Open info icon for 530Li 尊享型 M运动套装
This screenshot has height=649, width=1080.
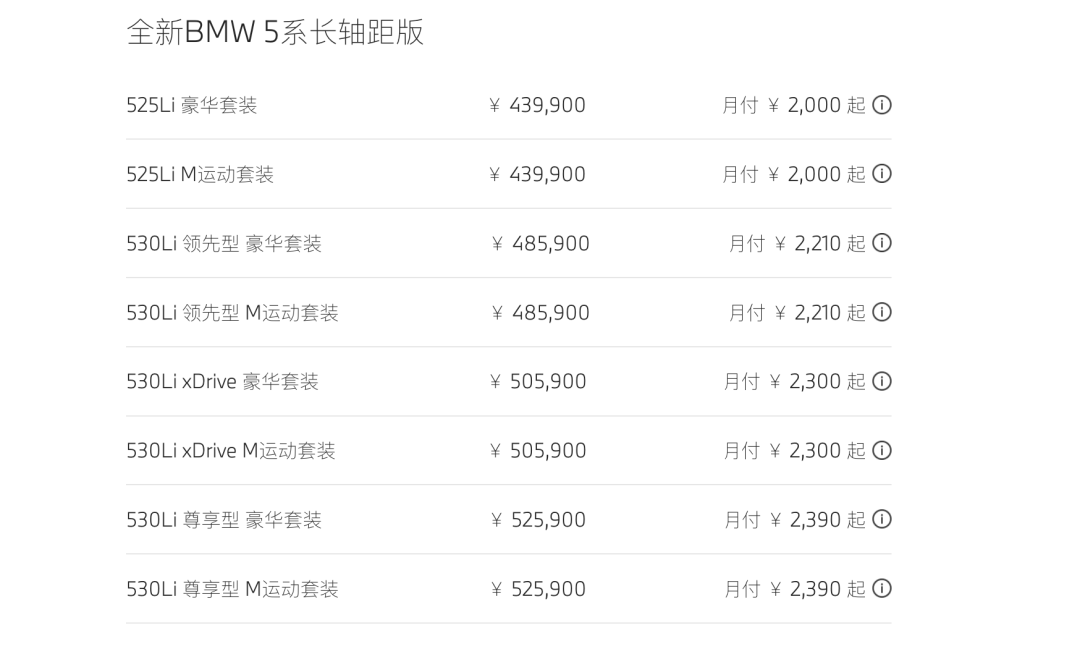[882, 588]
